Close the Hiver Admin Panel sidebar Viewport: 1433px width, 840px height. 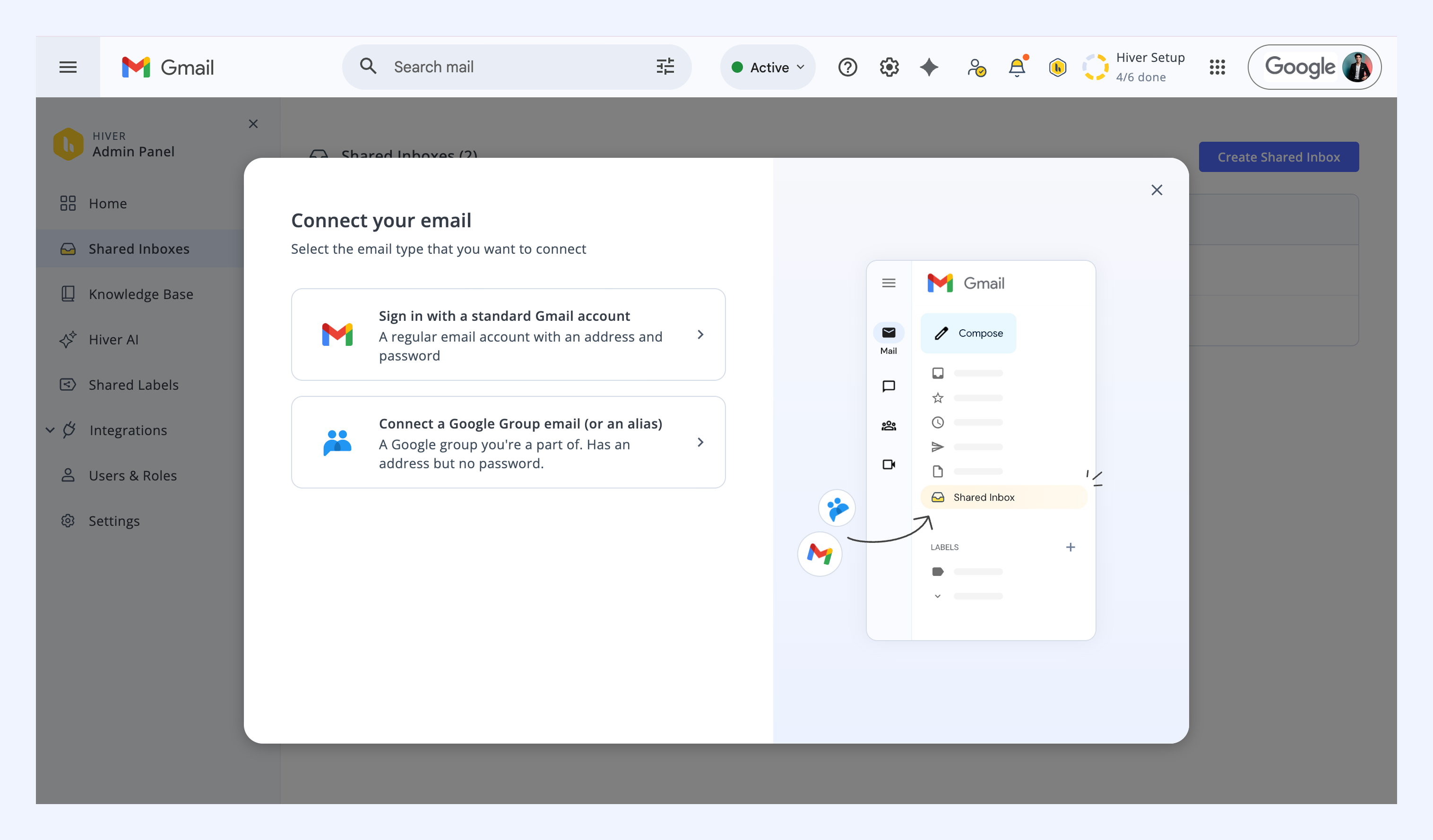pyautogui.click(x=254, y=124)
